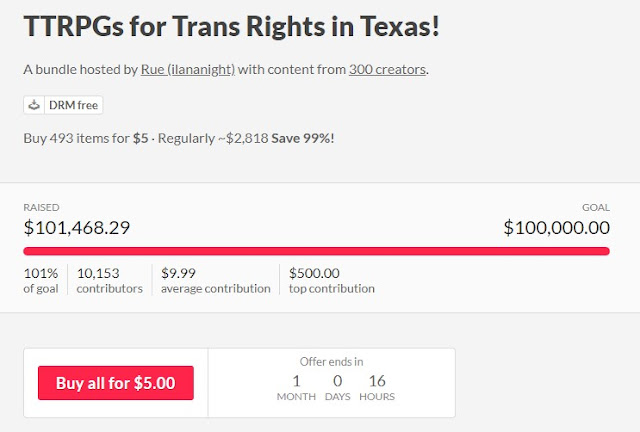Click the $500.00 top contribution stat
This screenshot has width=640, height=432.
[x=331, y=280]
